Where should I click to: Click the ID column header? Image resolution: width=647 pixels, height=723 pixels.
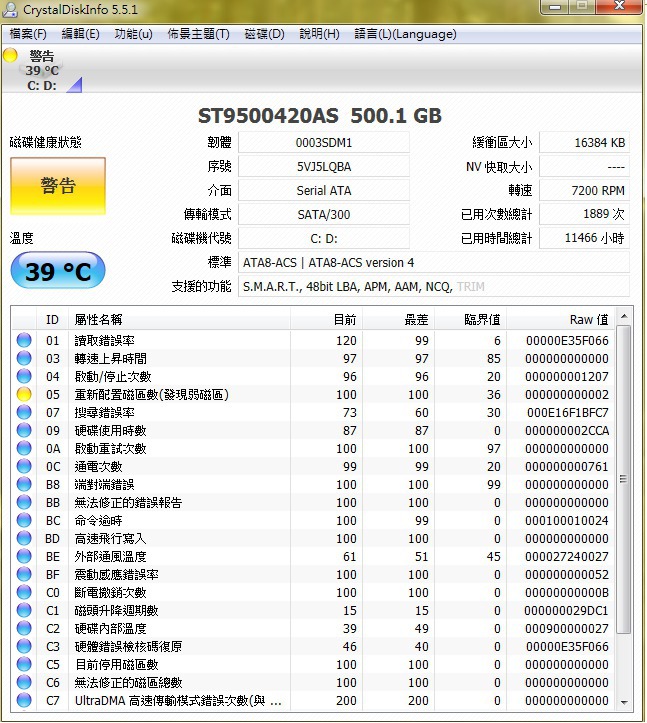[52, 319]
